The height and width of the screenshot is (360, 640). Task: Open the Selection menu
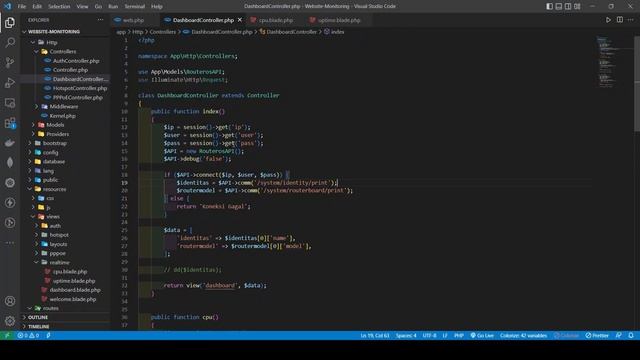tap(59, 6)
